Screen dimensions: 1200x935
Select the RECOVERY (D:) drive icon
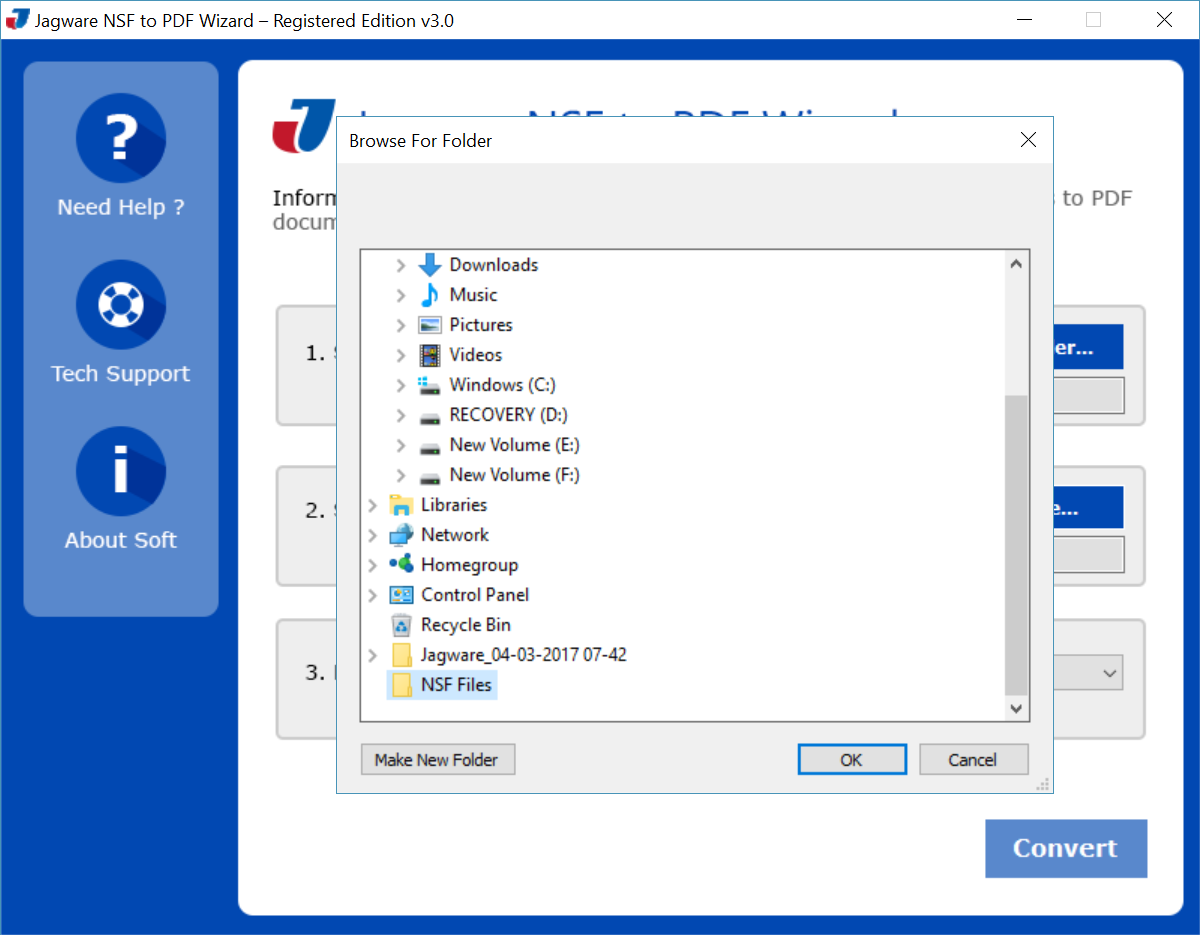click(430, 416)
